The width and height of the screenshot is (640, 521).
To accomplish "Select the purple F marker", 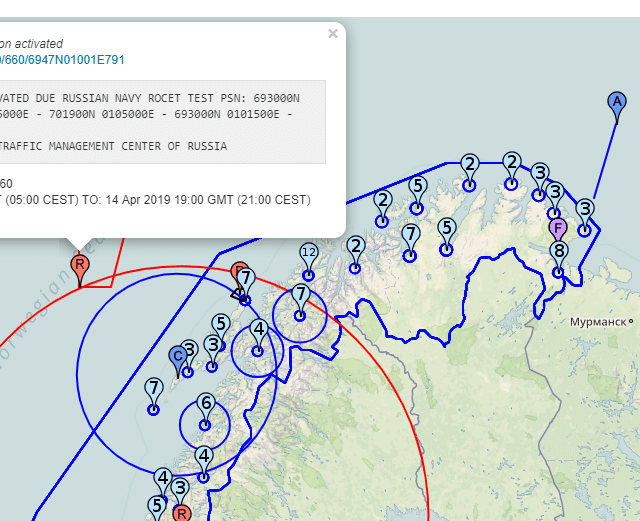I will coord(558,229).
